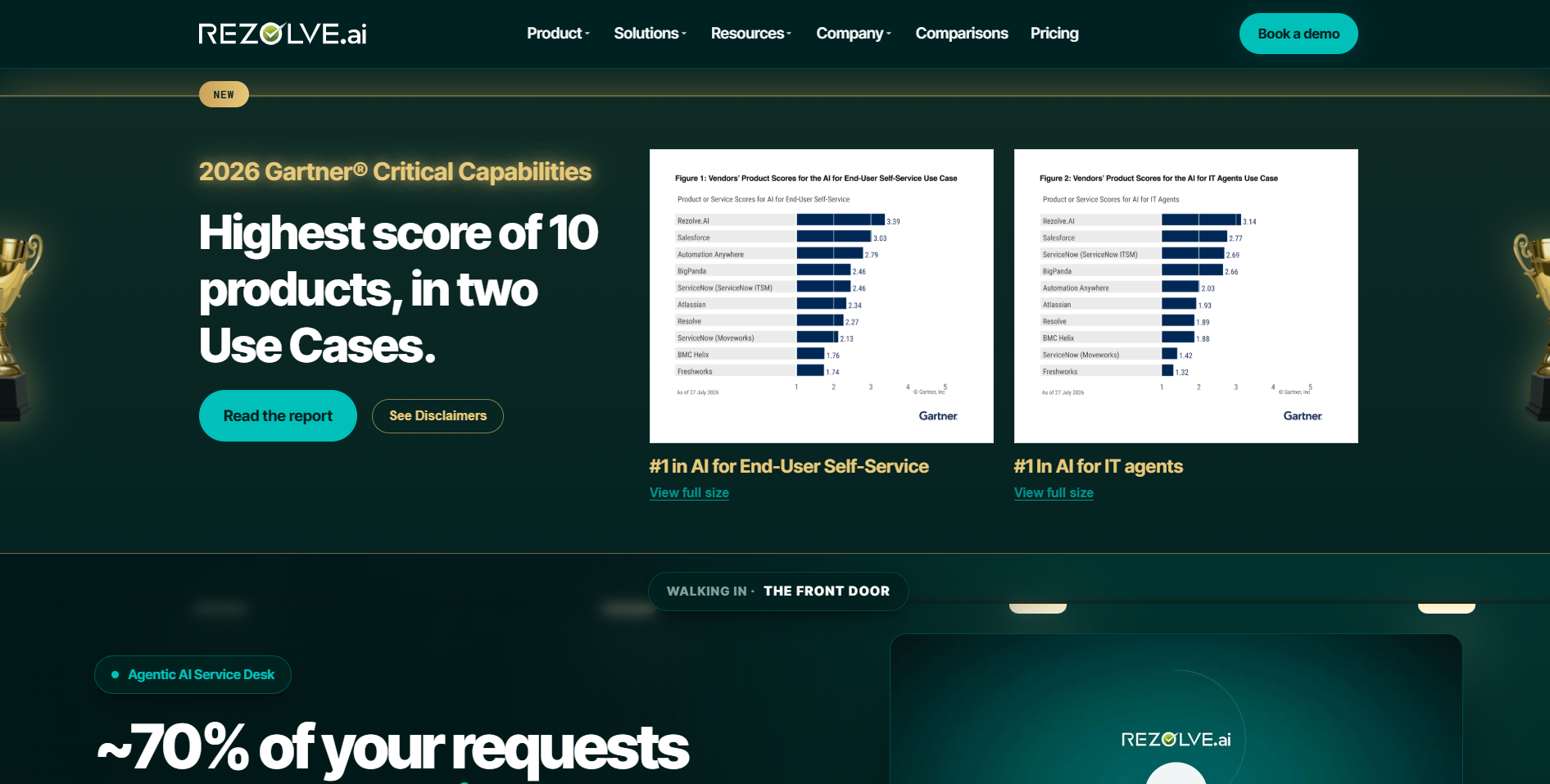Expand the Resources dropdown menu

pos(751,34)
